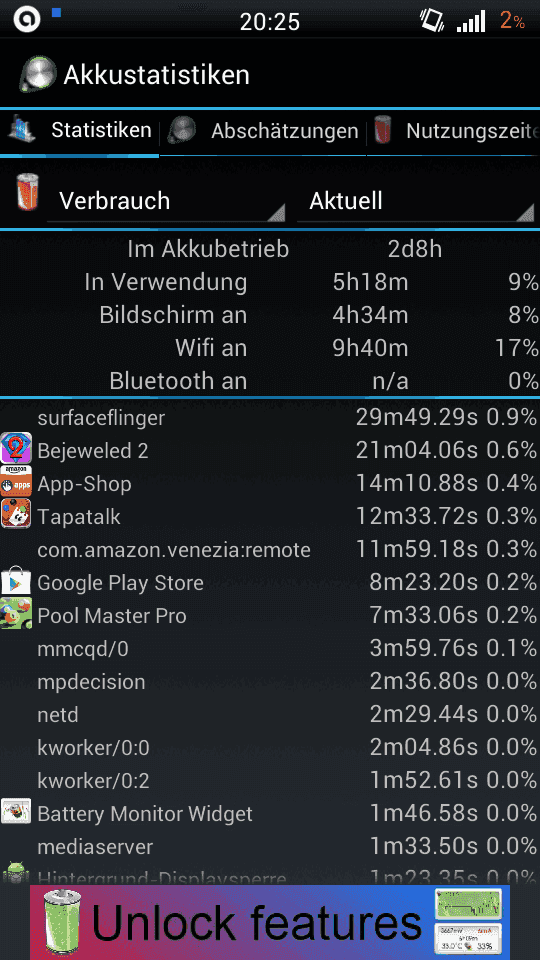This screenshot has height=960, width=540.
Task: Open the Google Play Store icon entry
Action: point(16,582)
